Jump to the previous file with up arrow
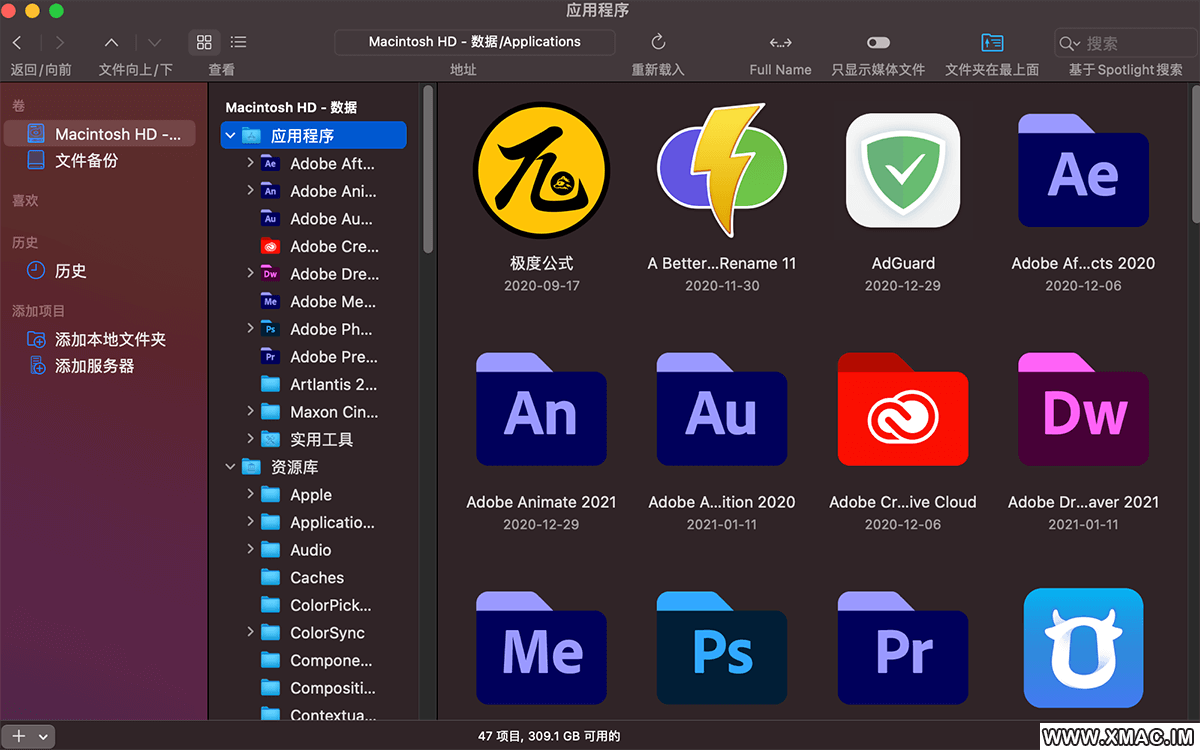 [x=112, y=42]
